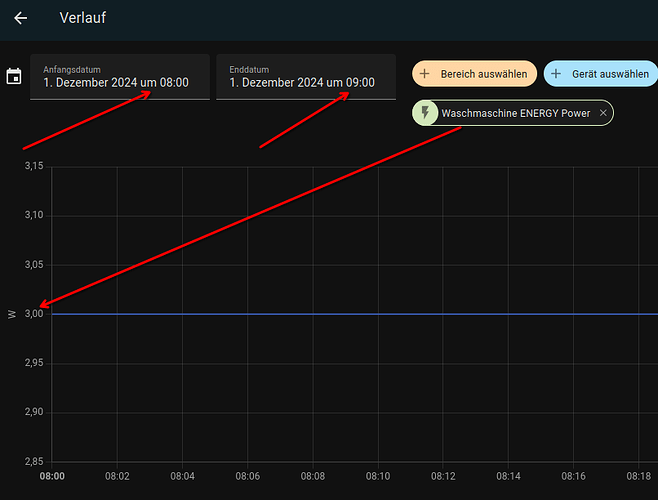
Task: Click the 08:10 x-axis label
Action: (378, 476)
